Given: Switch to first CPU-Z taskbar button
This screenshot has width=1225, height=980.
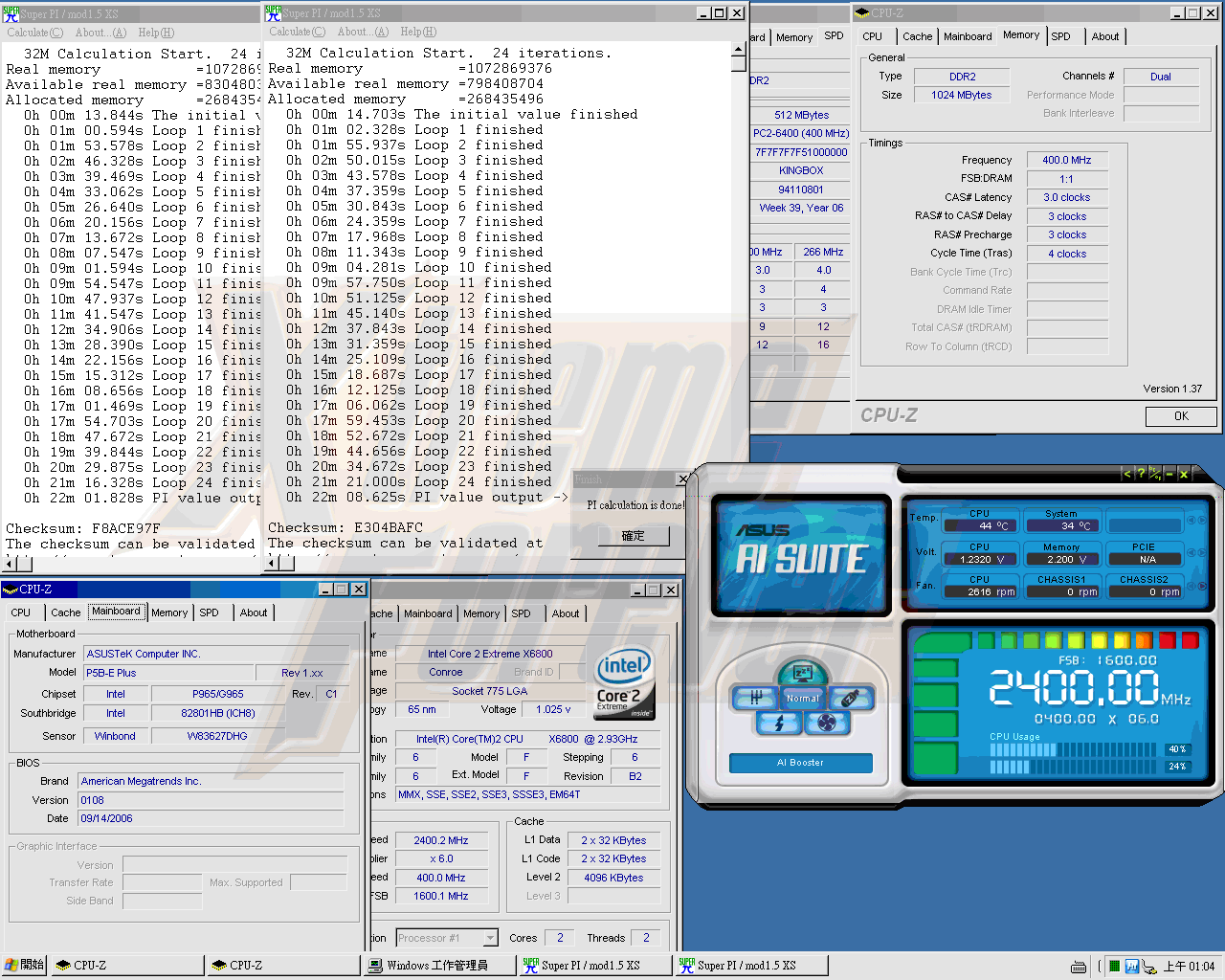Looking at the screenshot, I should coord(128,966).
